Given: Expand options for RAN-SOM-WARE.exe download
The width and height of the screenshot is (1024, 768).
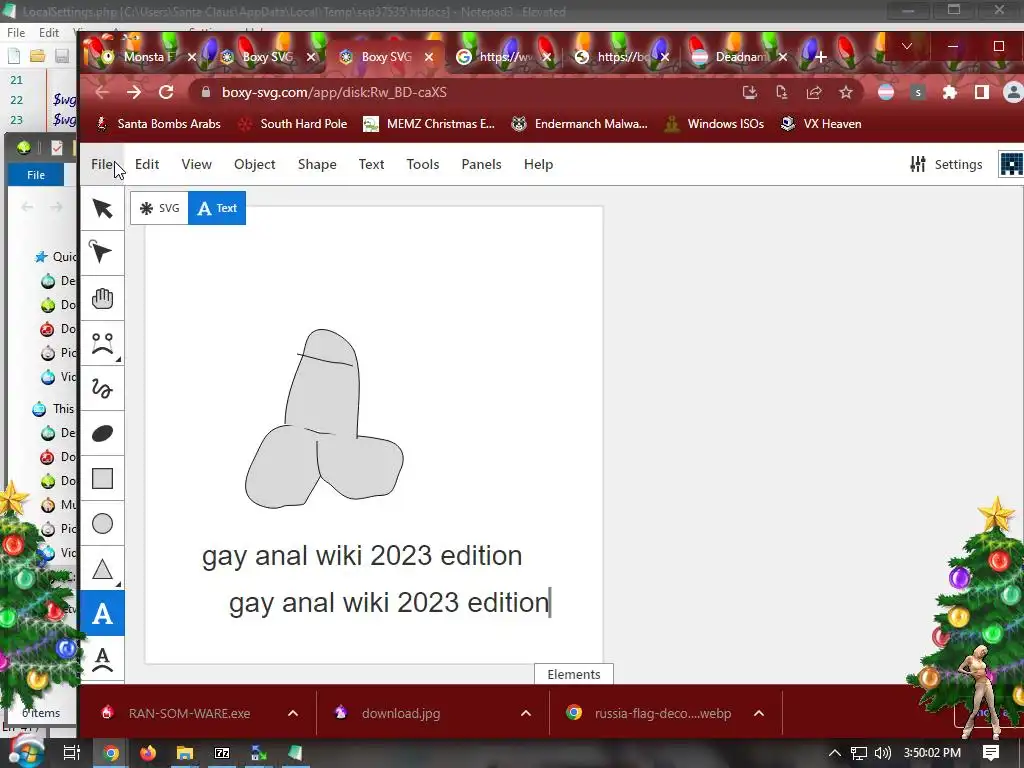Looking at the screenshot, I should coord(293,713).
